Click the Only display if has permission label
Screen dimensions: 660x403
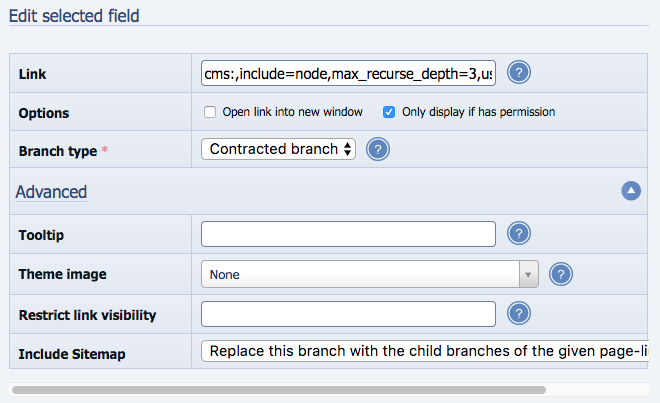coord(478,112)
